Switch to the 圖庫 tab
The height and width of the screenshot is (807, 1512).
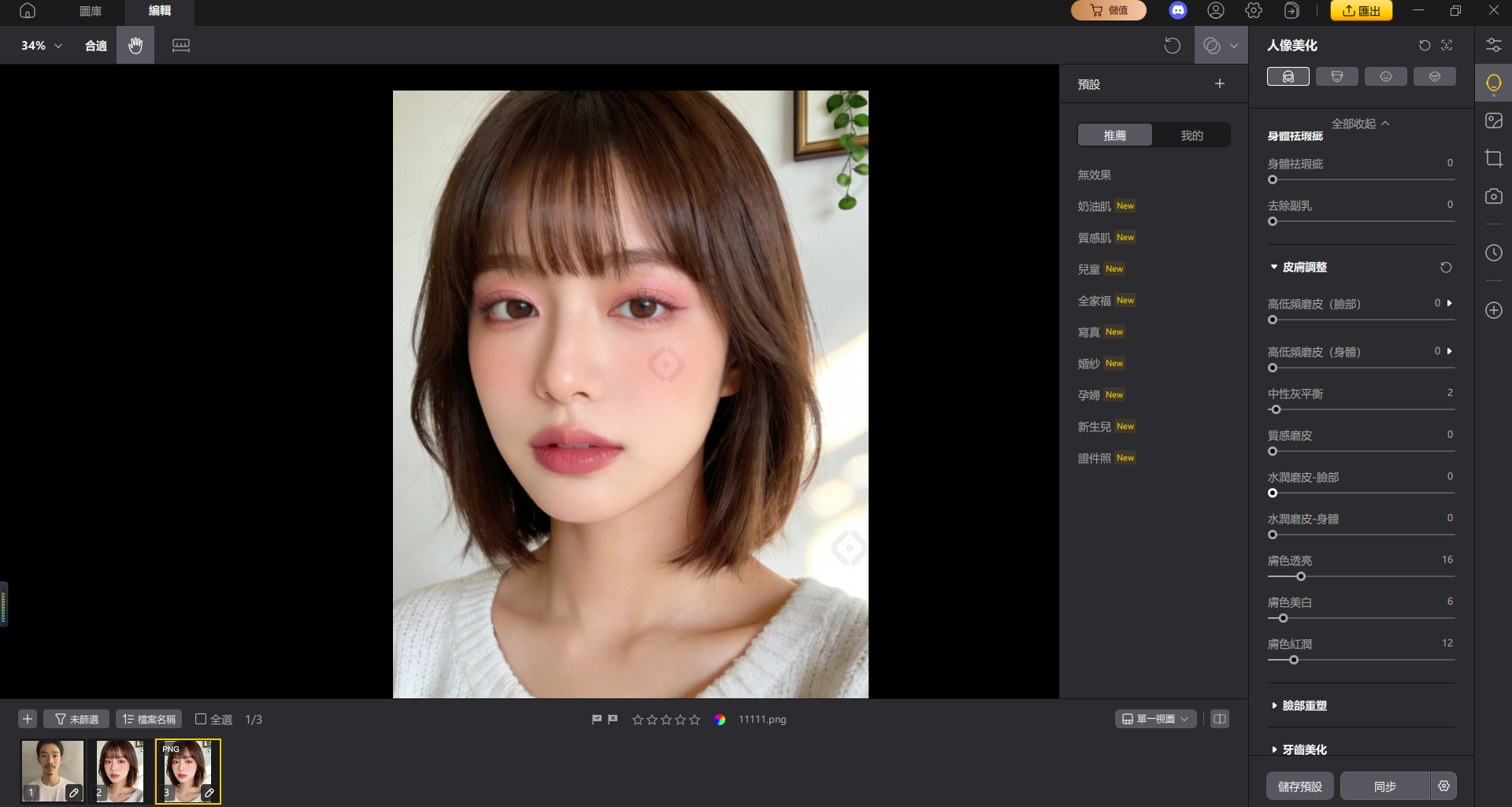tap(89, 12)
